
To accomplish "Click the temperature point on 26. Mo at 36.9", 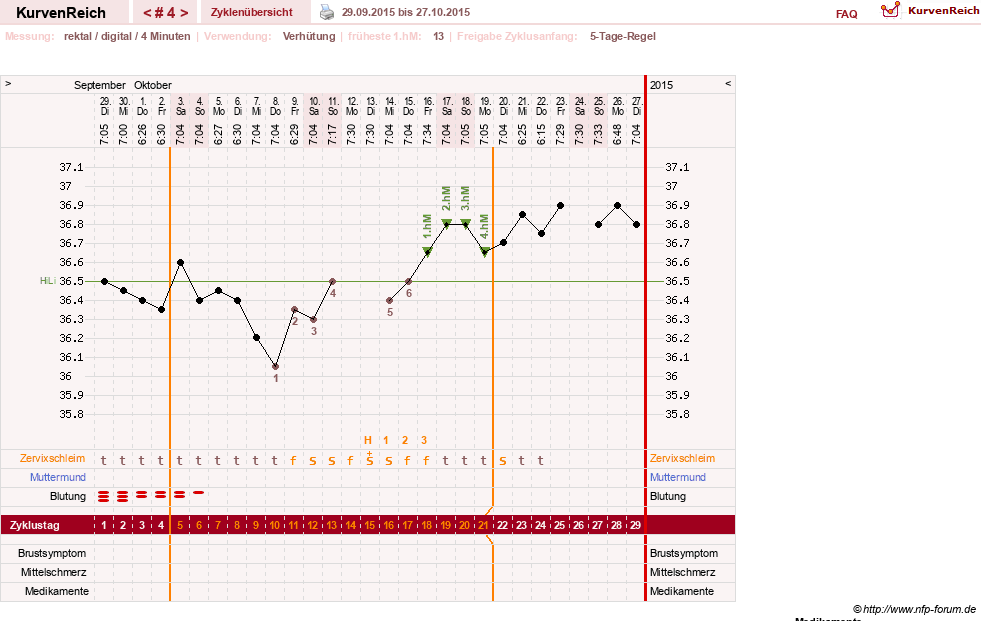I will click(618, 205).
